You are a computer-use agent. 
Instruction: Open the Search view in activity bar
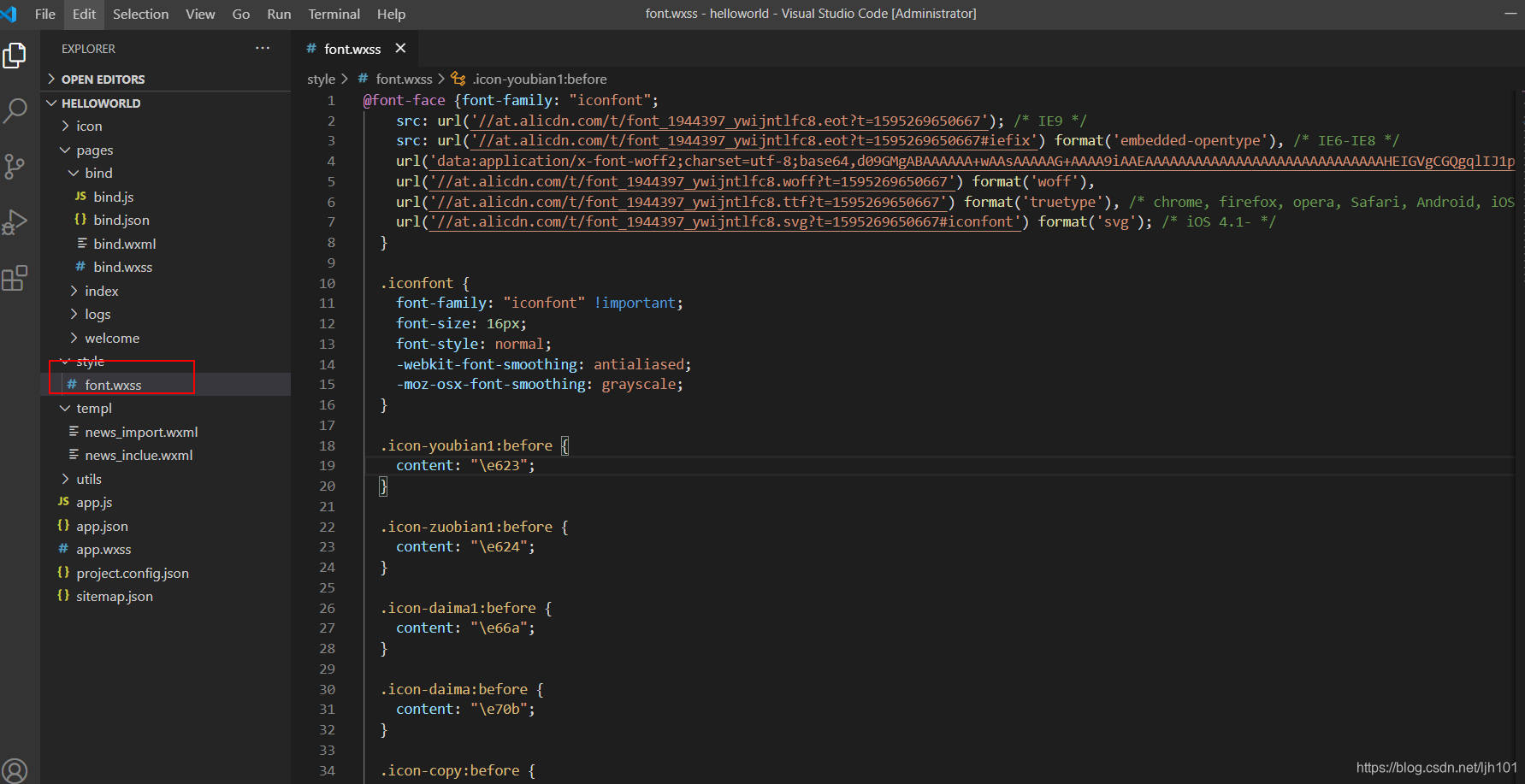tap(15, 110)
